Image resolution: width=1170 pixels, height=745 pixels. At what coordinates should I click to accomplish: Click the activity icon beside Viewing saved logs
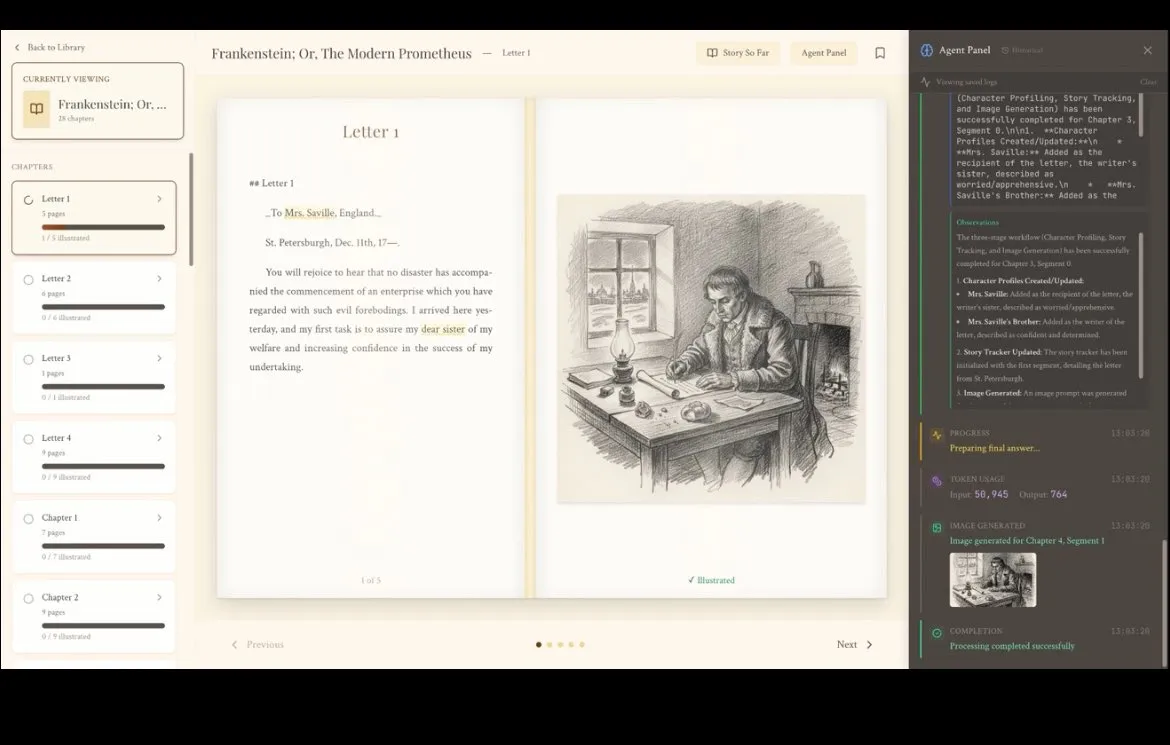pos(925,82)
